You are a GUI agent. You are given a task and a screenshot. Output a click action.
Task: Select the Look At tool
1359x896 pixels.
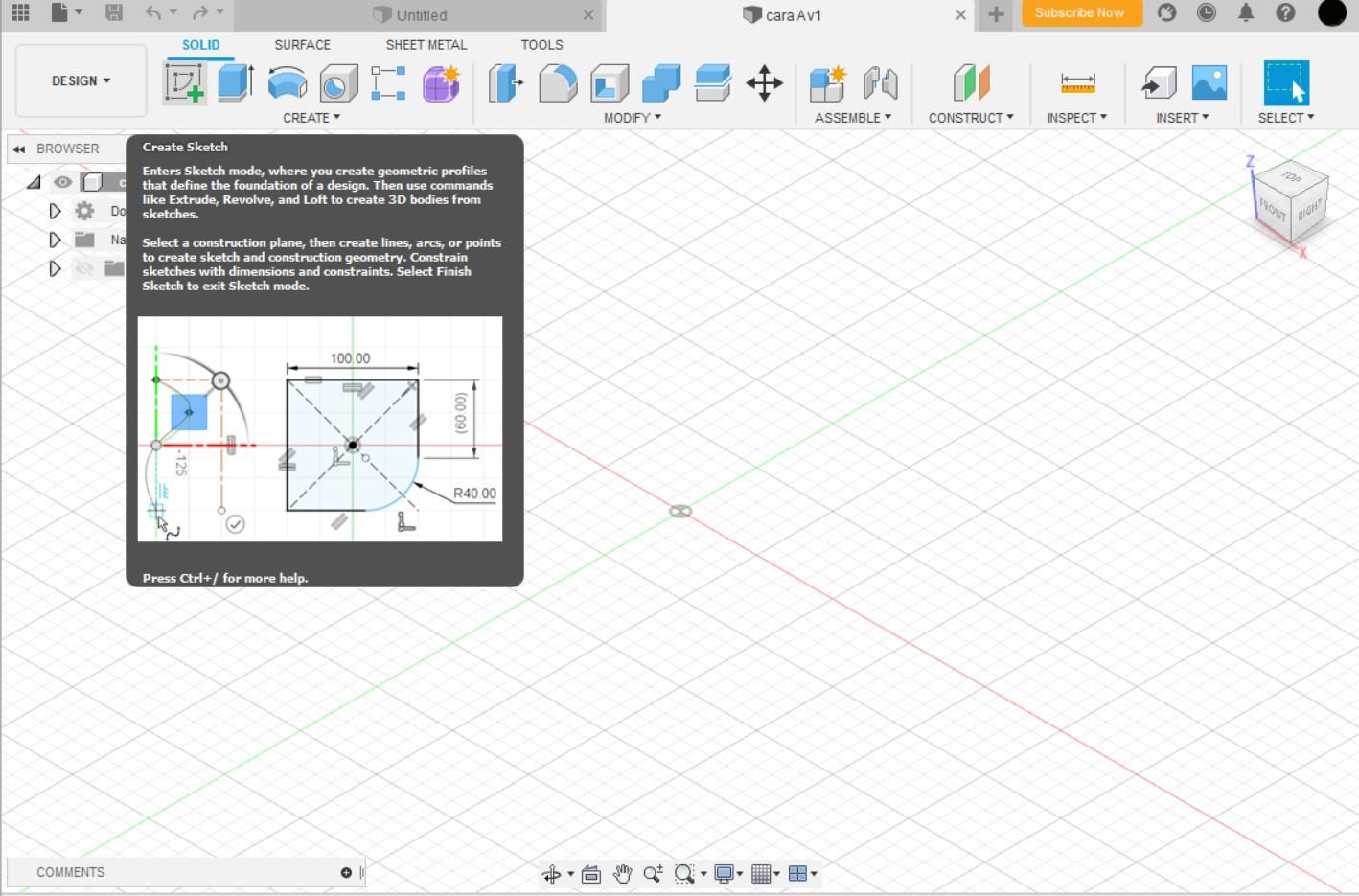591,874
